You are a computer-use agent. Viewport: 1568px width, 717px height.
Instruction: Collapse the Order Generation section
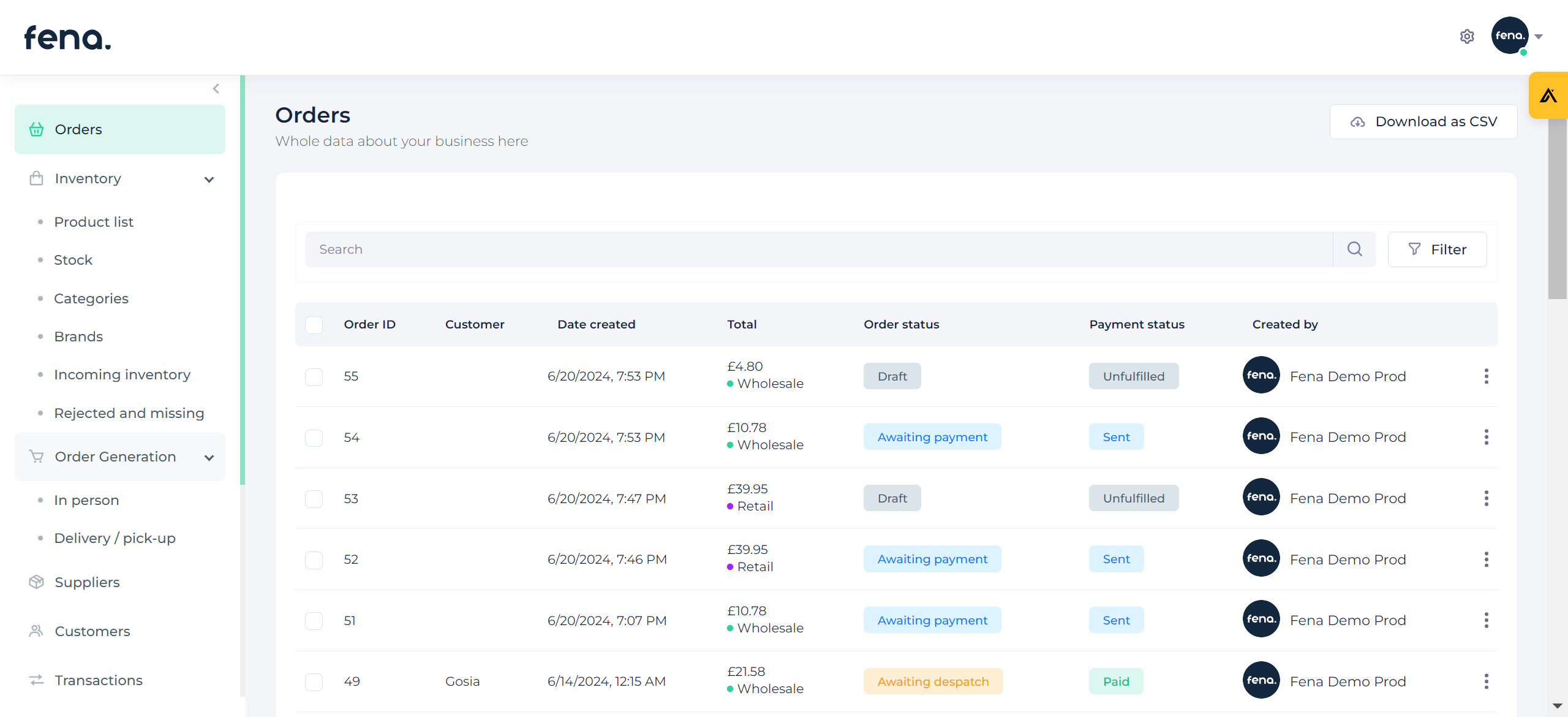click(x=209, y=457)
